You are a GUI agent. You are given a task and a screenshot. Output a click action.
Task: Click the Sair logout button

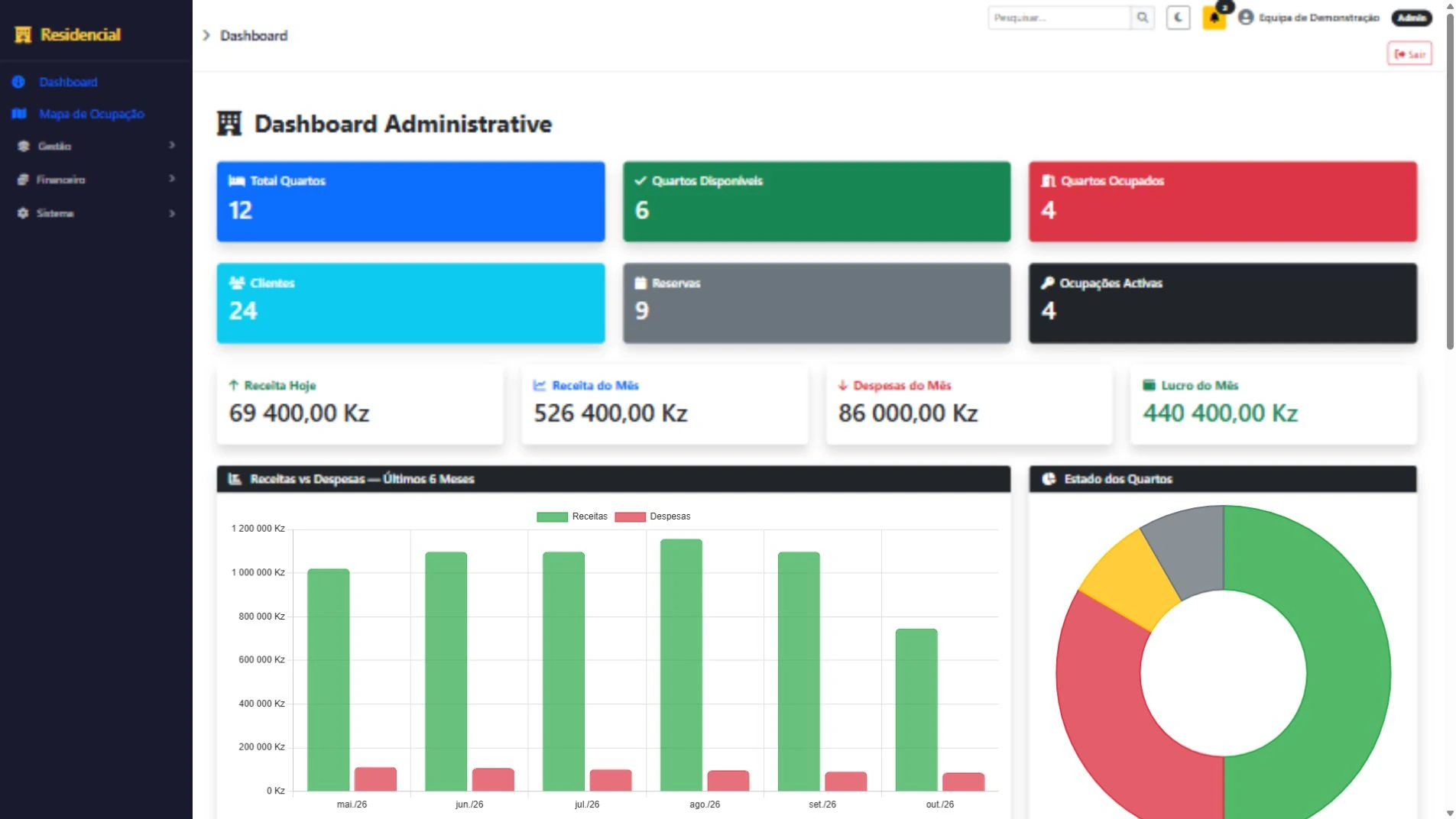(x=1409, y=53)
